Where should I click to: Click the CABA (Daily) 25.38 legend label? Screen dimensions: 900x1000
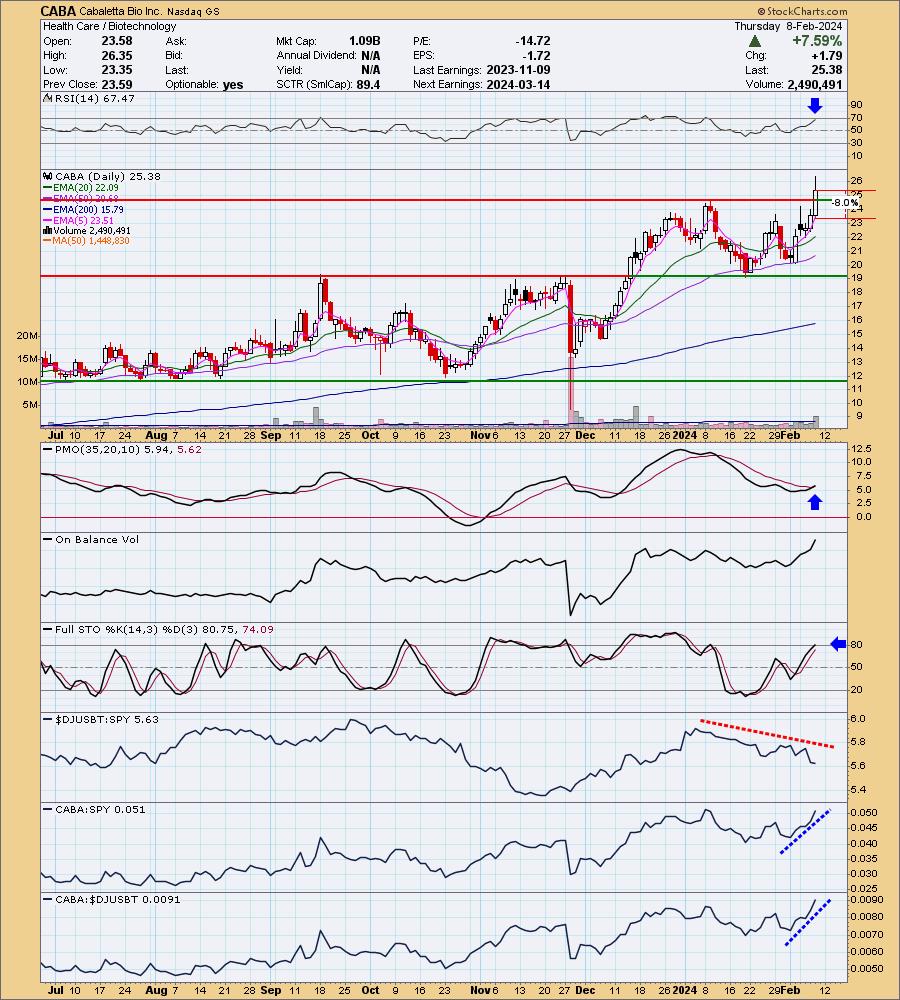[108, 176]
